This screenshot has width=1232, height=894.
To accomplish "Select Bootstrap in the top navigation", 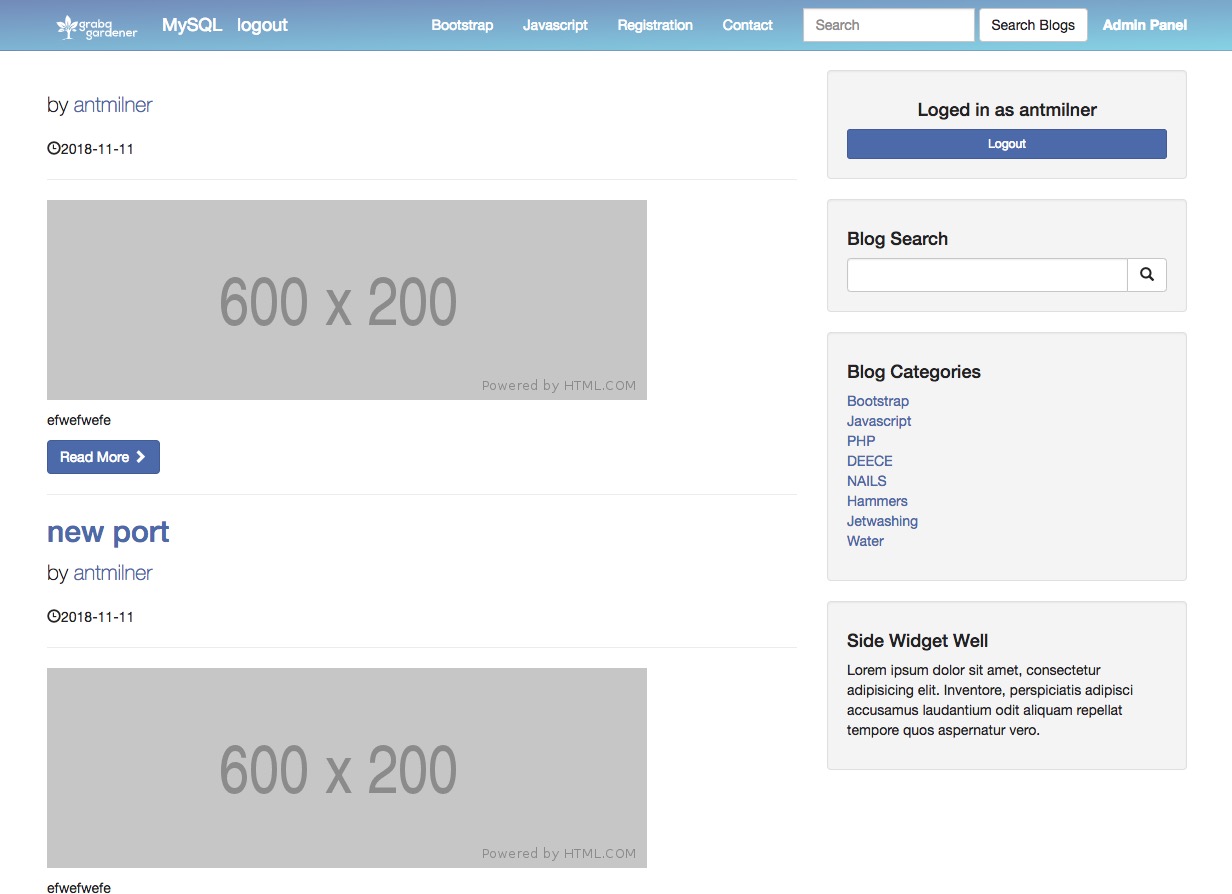I will (x=462, y=25).
